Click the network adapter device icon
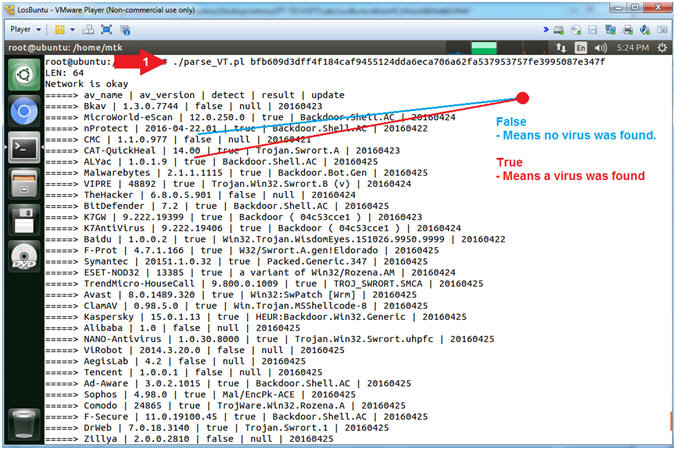This screenshot has width=676, height=450. (x=610, y=30)
